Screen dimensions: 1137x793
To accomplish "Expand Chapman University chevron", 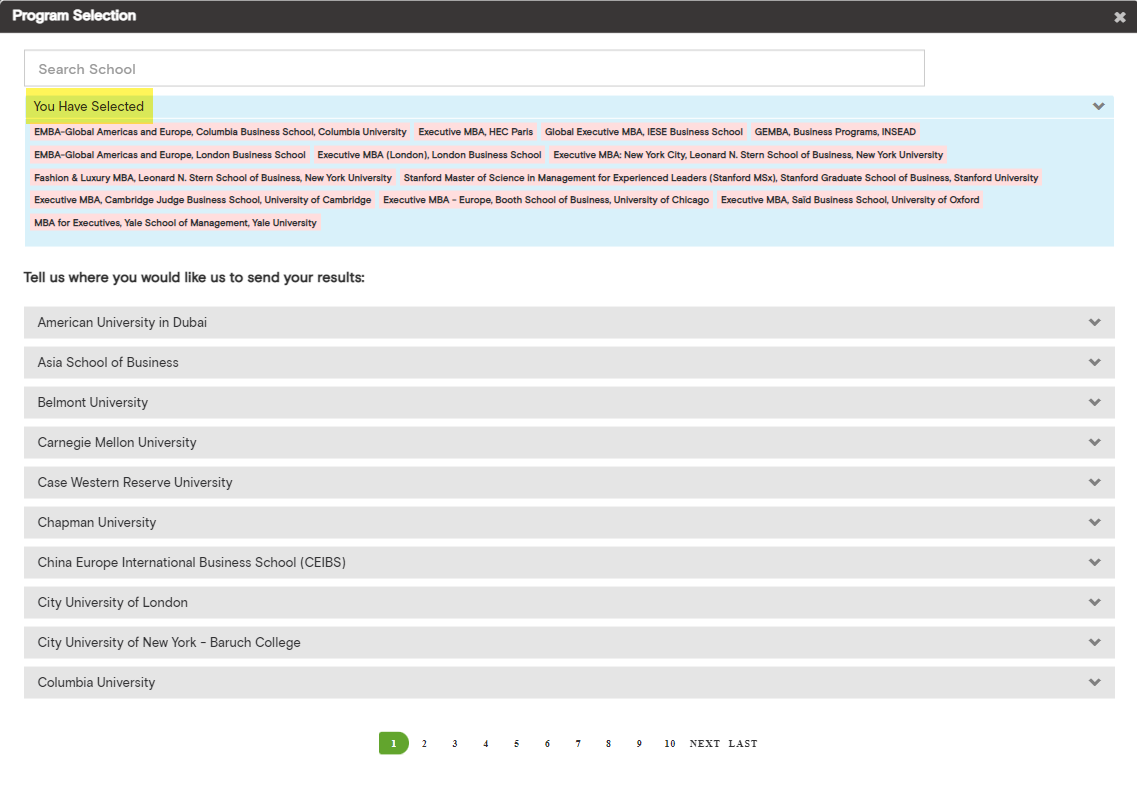I will click(x=1094, y=522).
